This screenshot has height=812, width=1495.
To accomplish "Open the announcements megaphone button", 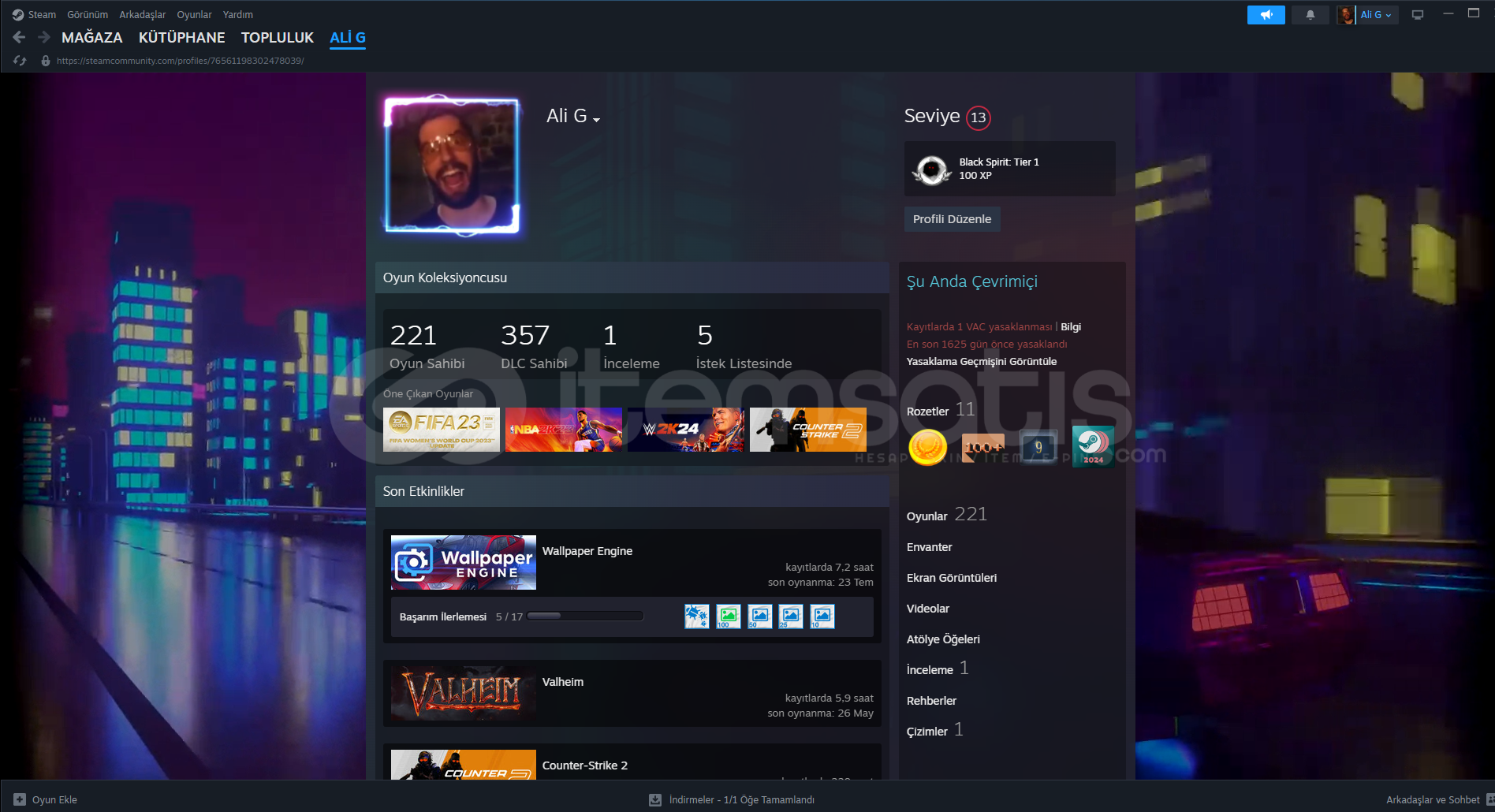I will [1266, 15].
